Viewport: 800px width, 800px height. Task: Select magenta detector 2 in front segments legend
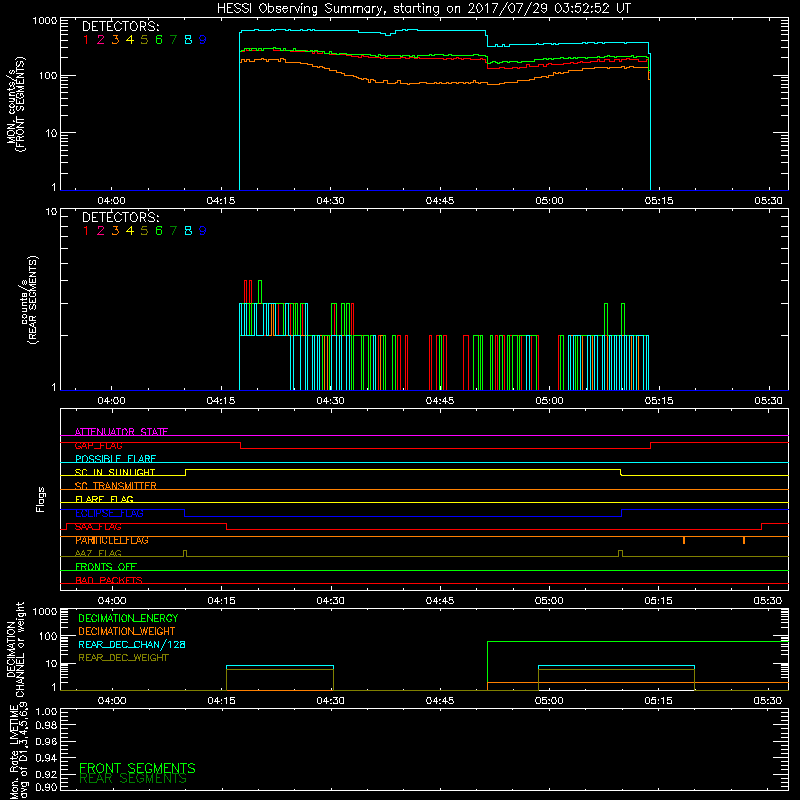coord(101,40)
